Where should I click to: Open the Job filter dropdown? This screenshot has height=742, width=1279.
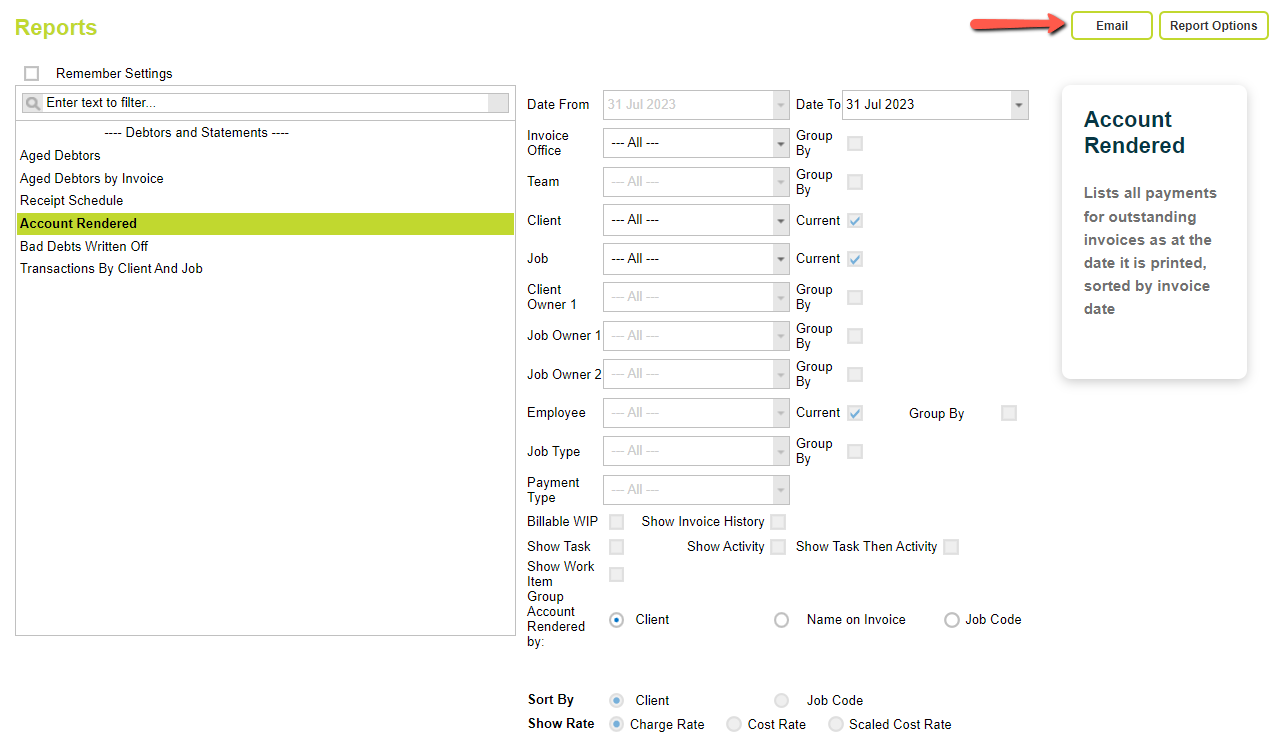click(781, 258)
